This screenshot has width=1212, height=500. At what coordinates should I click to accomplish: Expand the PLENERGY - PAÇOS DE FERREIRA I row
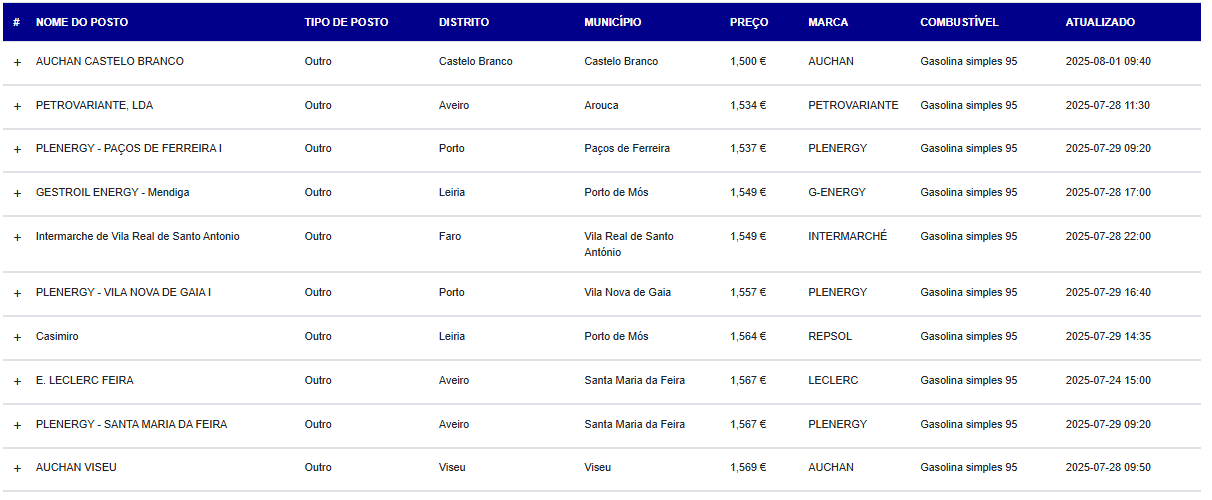click(16, 149)
